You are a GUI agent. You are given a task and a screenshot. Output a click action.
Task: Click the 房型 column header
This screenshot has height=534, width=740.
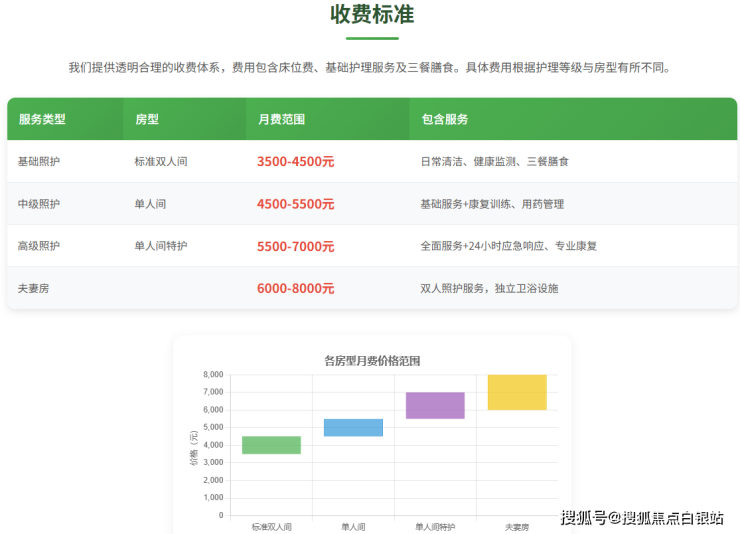147,119
